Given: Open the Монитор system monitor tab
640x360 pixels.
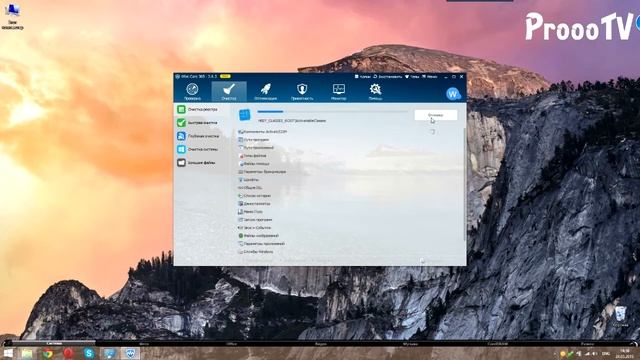Looking at the screenshot, I should click(339, 91).
